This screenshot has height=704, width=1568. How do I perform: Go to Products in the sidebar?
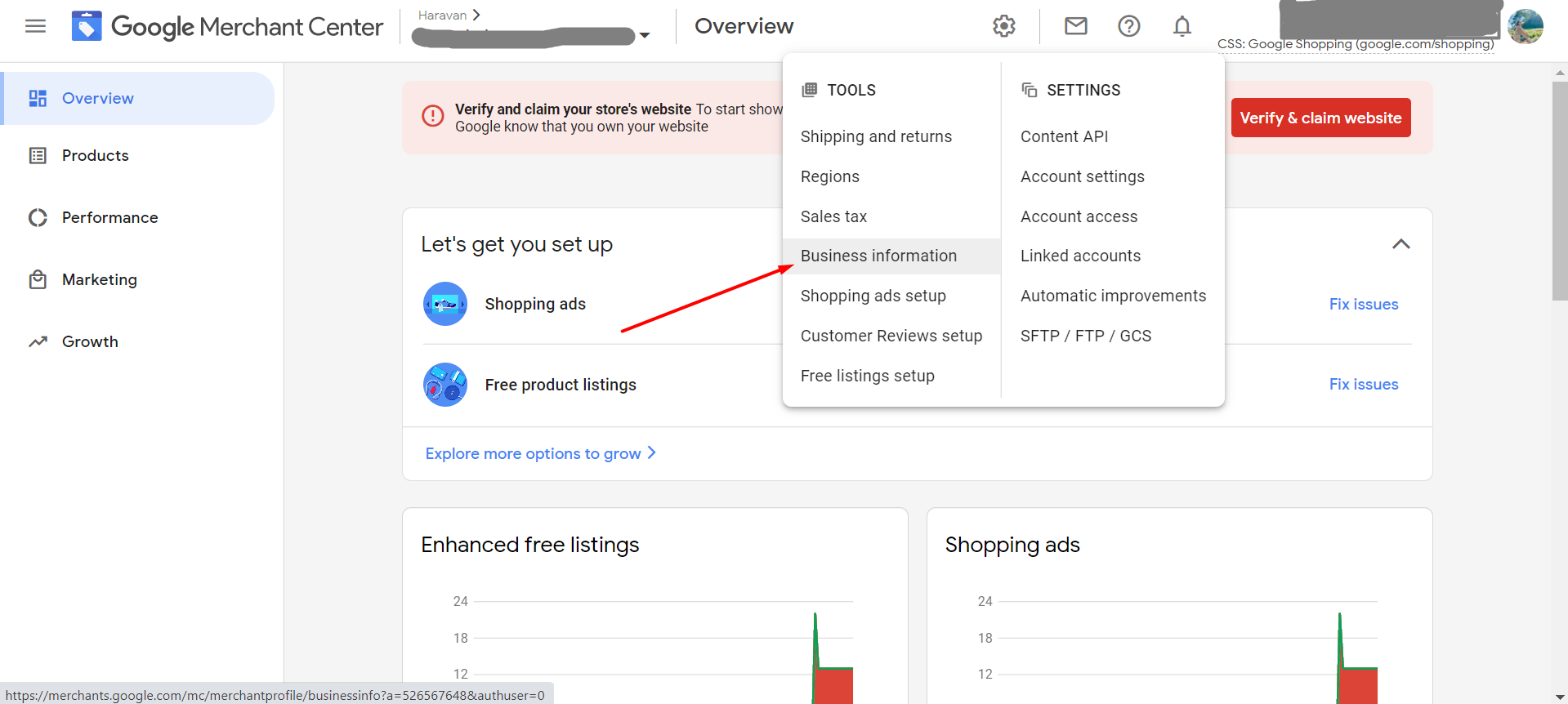point(95,155)
